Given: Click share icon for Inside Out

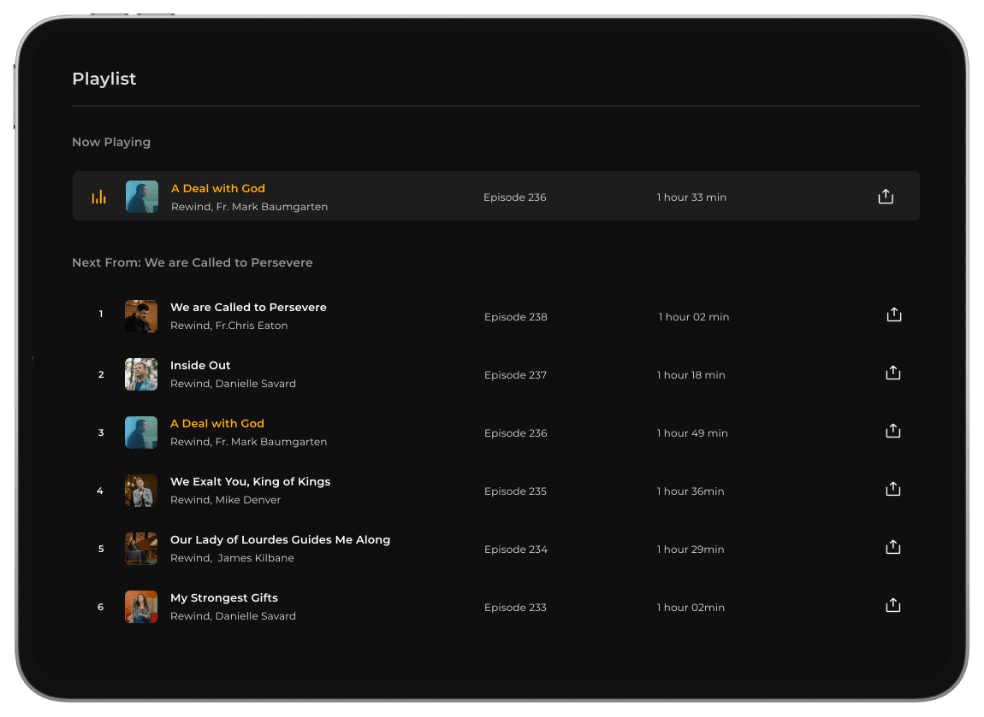Looking at the screenshot, I should click(893, 373).
